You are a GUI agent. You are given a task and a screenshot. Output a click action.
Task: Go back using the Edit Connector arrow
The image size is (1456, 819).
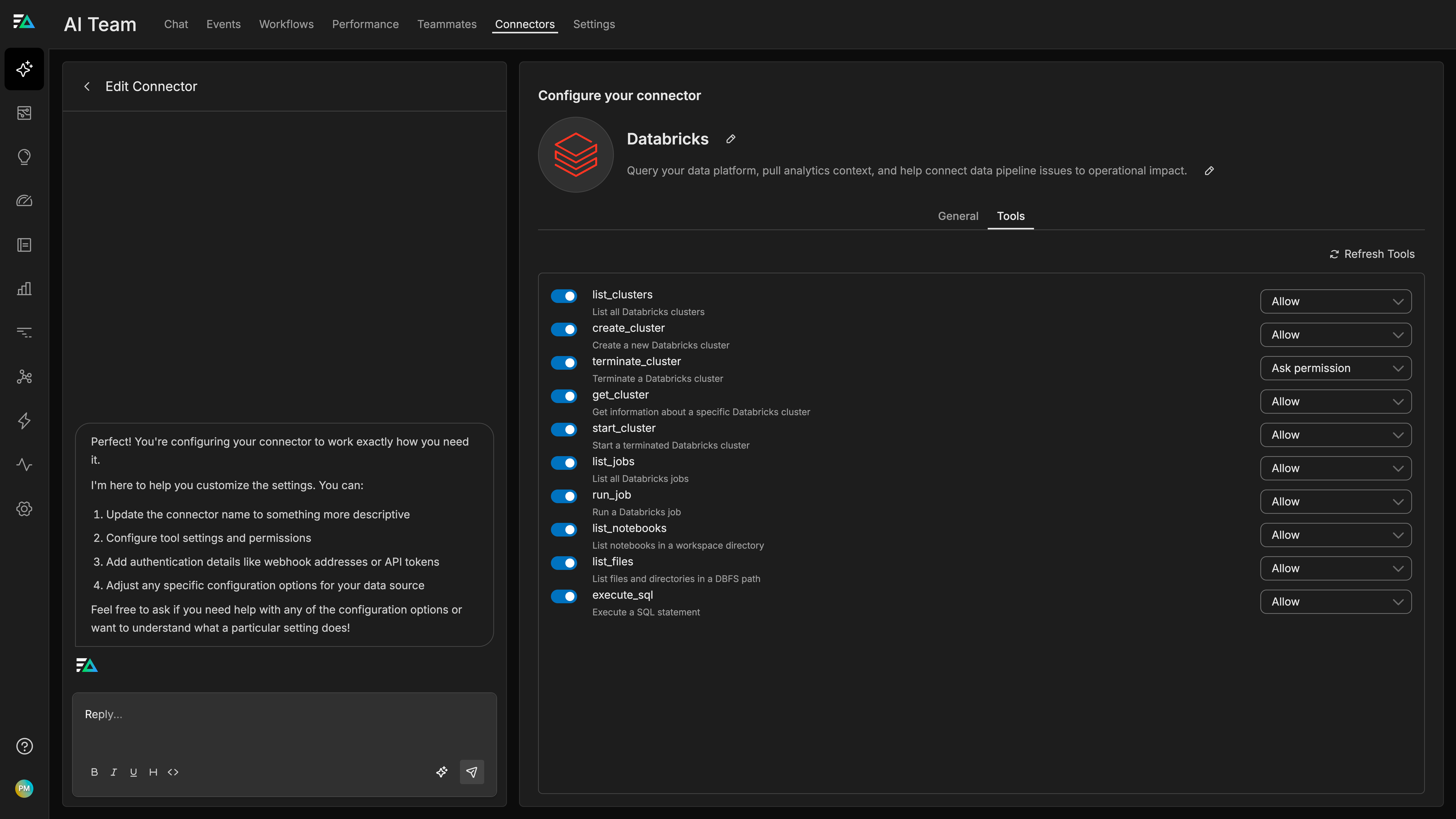(87, 86)
